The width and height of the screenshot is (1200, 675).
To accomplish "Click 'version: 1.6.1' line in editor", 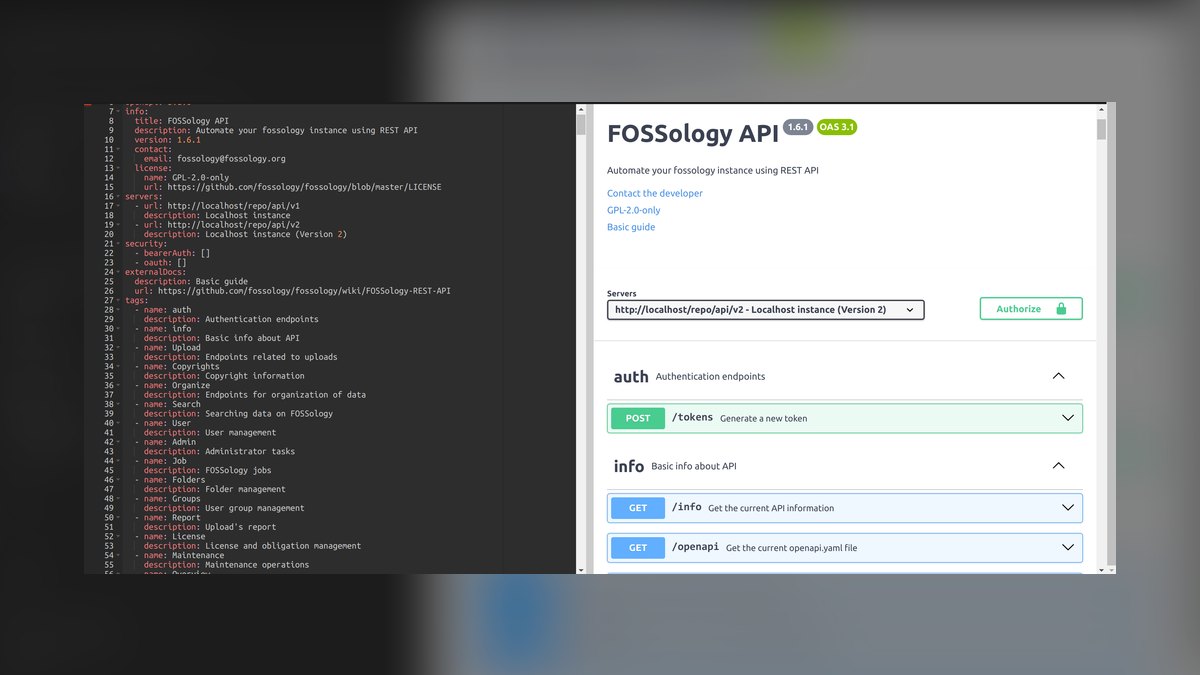I will (167, 140).
